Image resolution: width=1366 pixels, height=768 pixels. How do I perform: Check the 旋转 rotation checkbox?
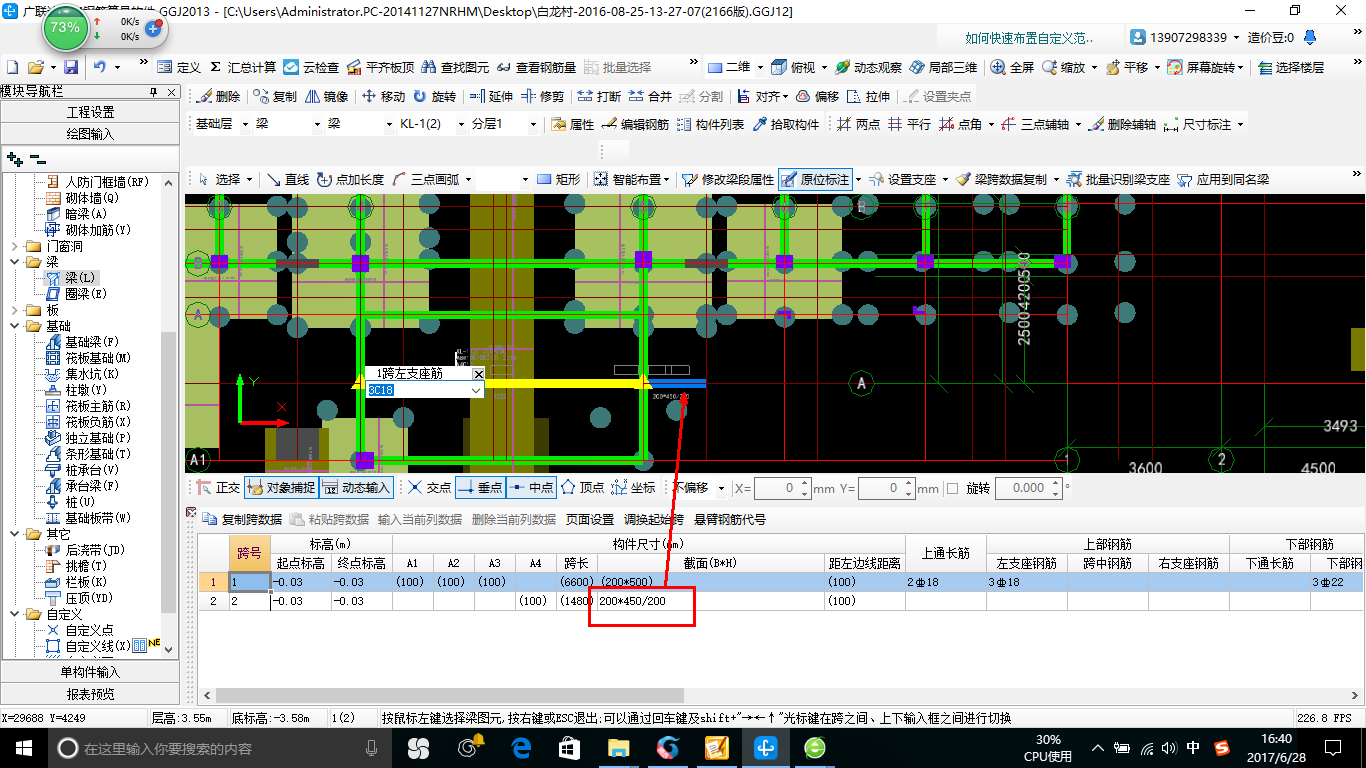pos(952,488)
